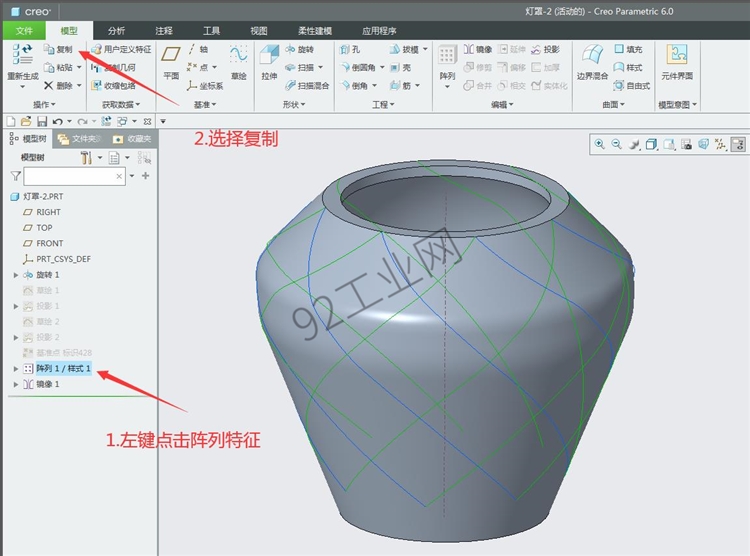This screenshot has width=750, height=556.
Task: Select the Fill (填充) tool
Action: tap(628, 49)
